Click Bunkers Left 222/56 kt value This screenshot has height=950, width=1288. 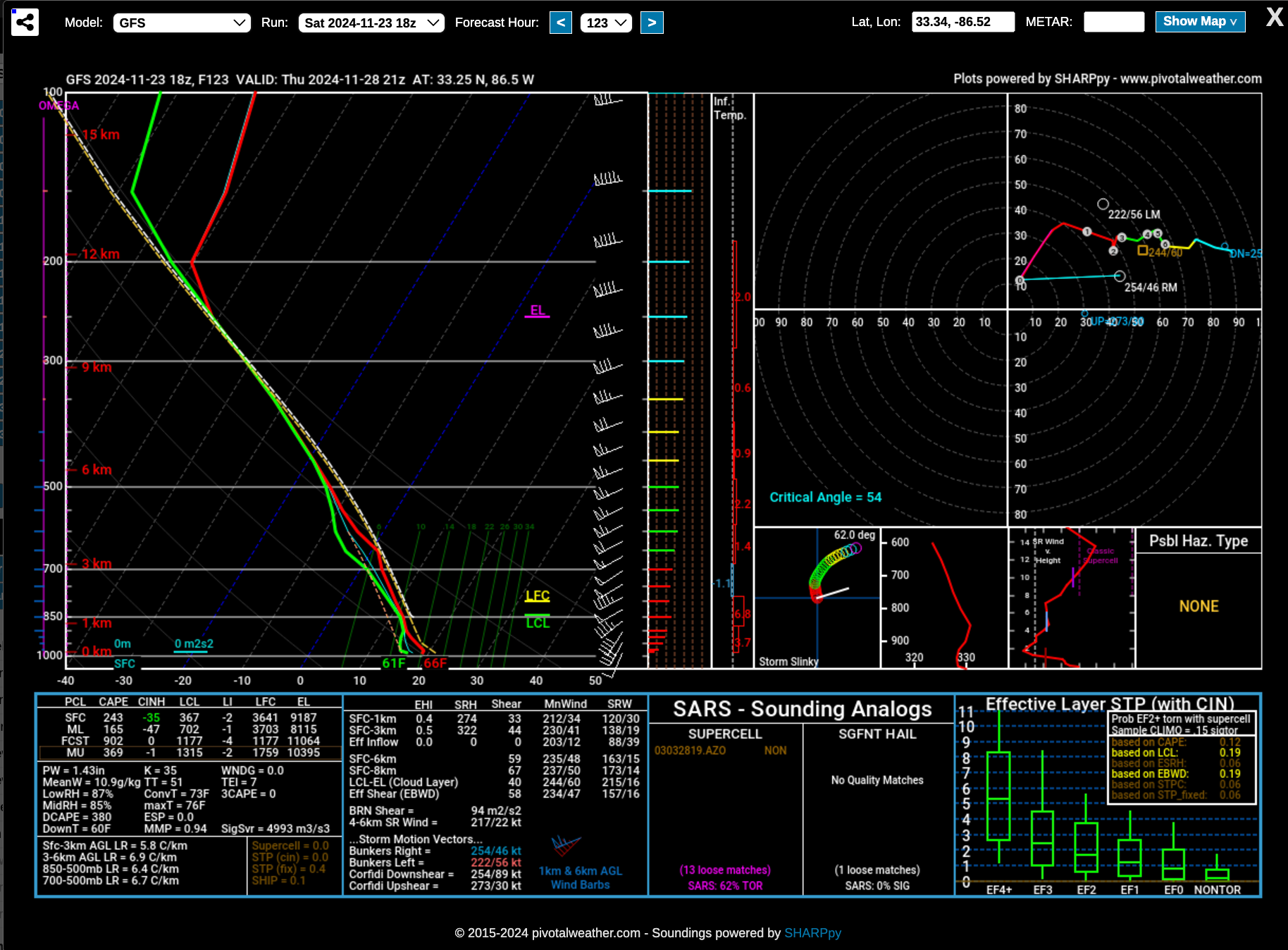(x=496, y=863)
